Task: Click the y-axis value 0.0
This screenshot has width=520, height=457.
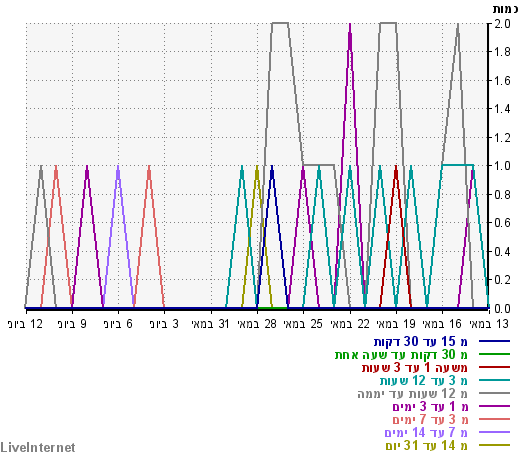Action: 502,308
